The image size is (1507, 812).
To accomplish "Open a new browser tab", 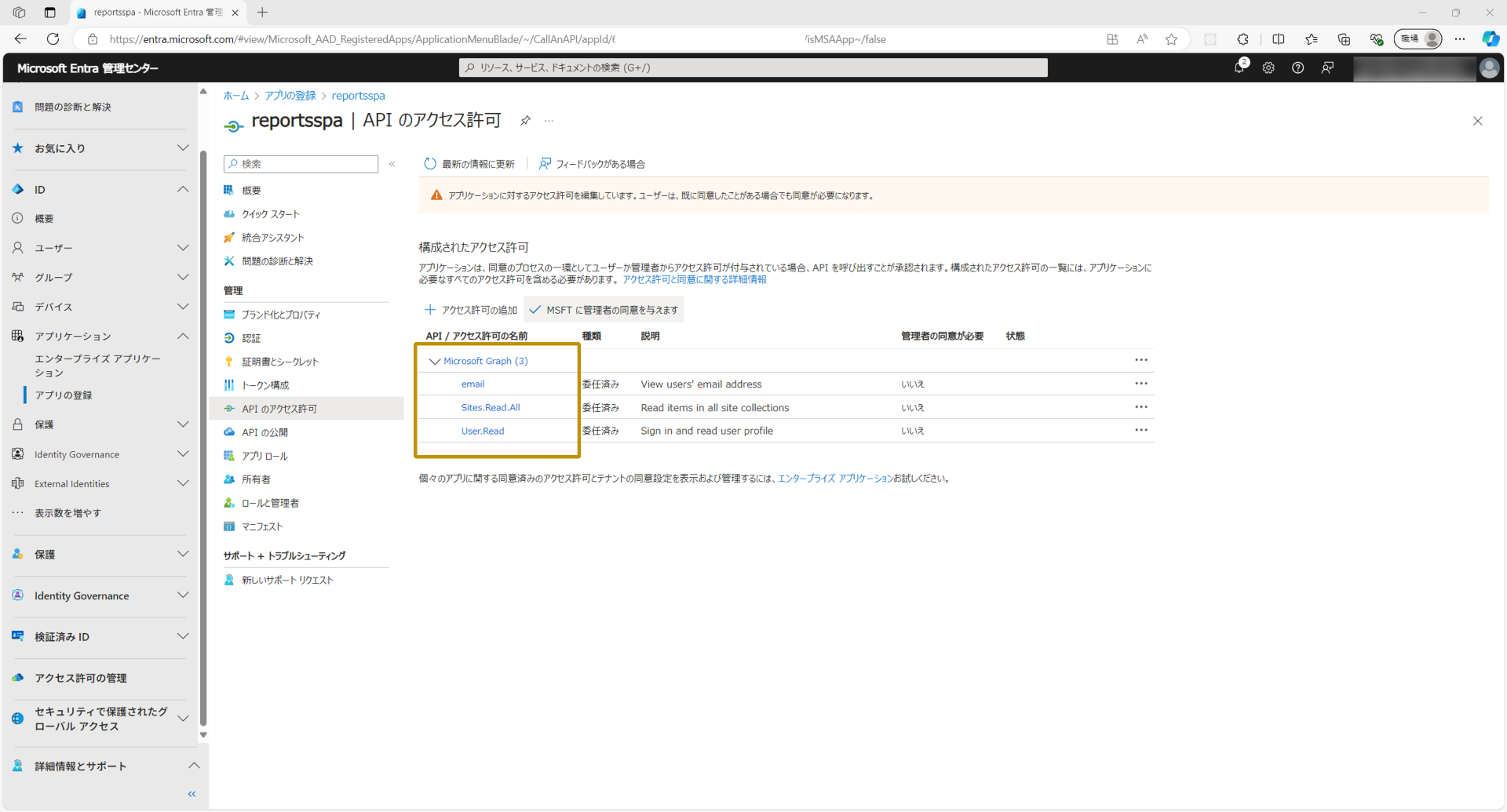I will click(262, 13).
